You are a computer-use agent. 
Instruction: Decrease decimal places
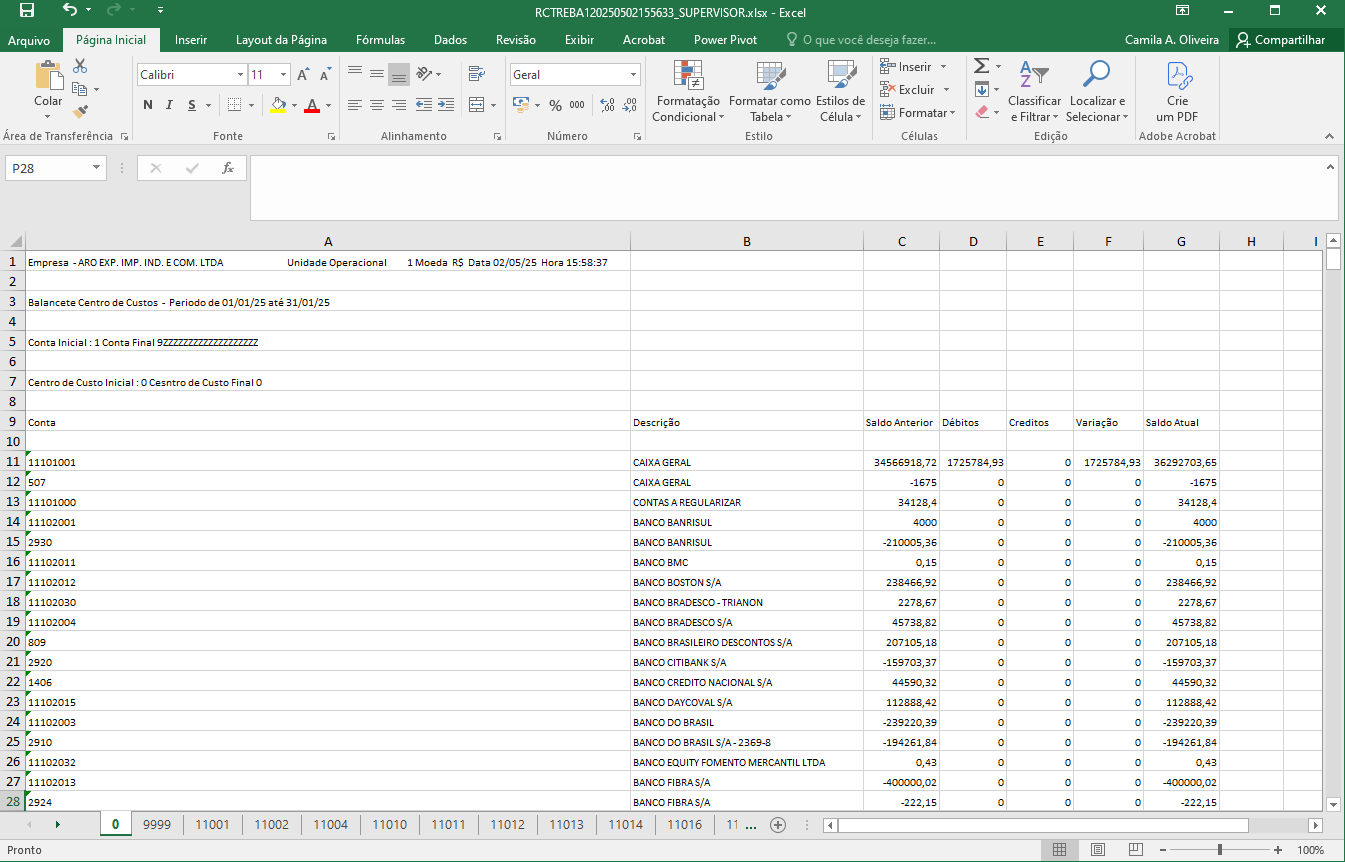coord(630,105)
